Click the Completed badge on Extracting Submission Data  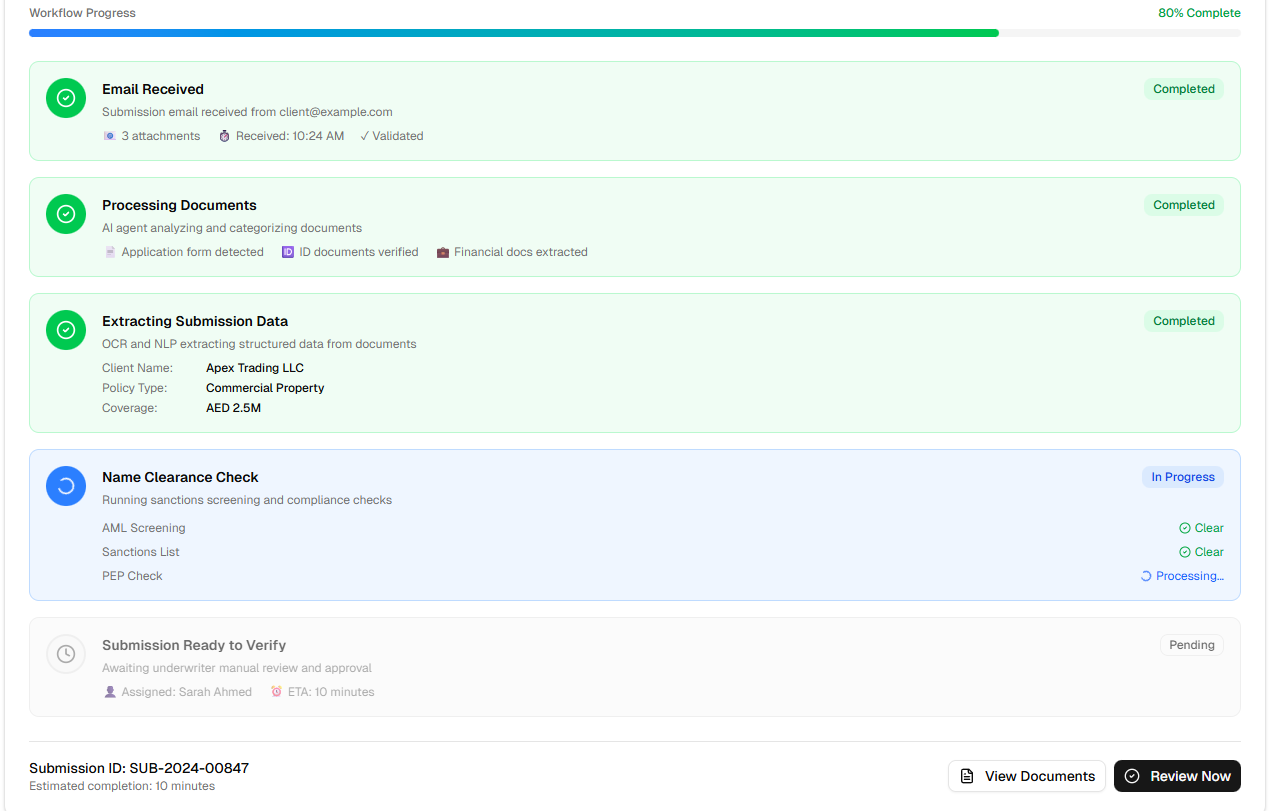(x=1183, y=320)
